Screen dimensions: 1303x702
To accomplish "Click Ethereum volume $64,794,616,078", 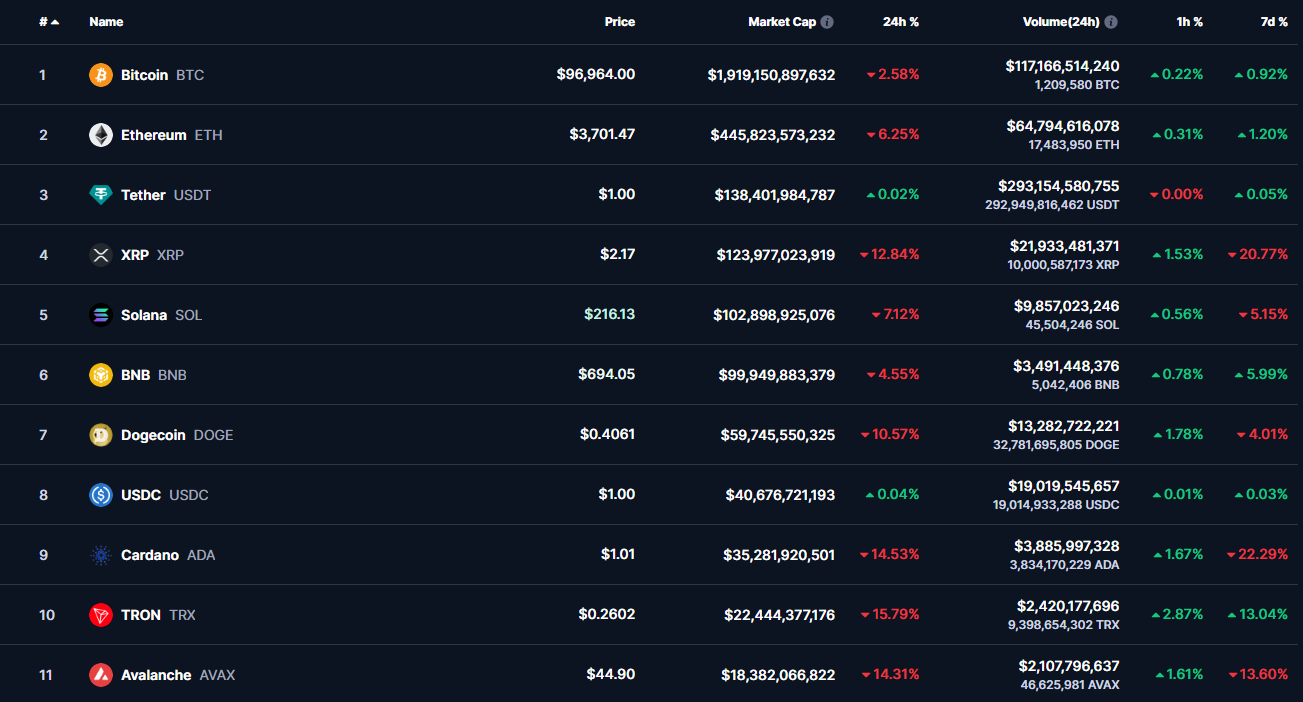I will [x=1063, y=126].
